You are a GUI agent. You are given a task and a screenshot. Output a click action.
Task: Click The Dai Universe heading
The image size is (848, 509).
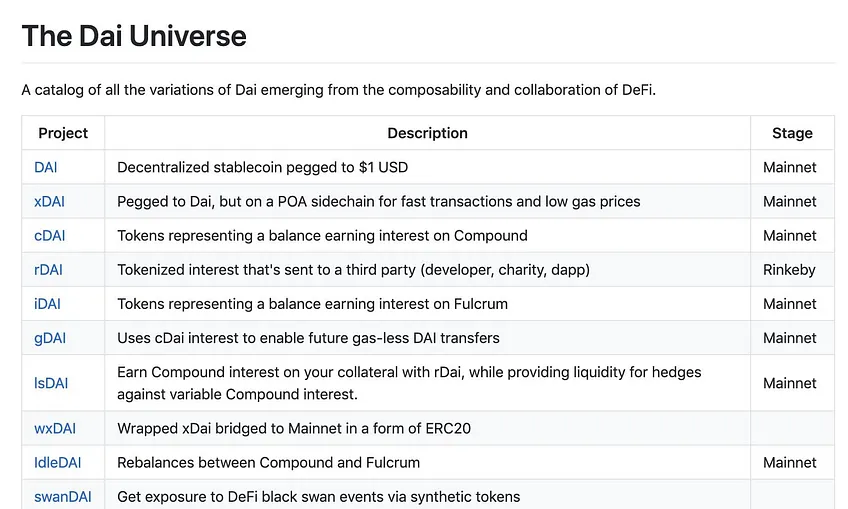[x=134, y=36]
